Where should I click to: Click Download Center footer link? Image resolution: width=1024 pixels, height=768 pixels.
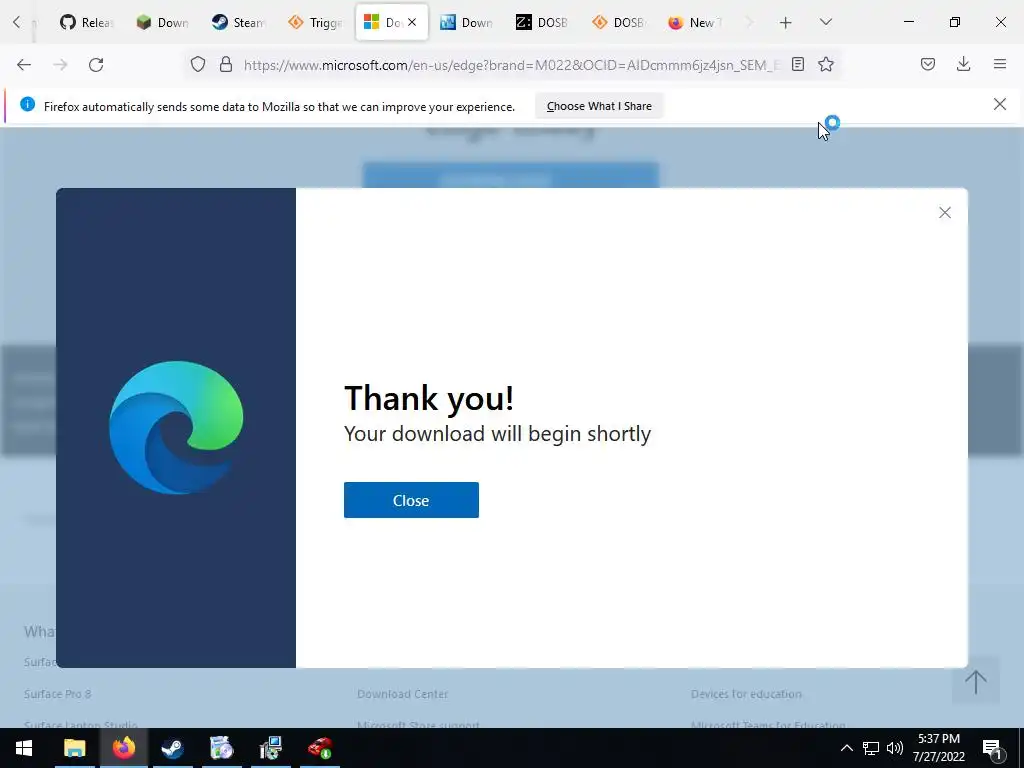402,694
